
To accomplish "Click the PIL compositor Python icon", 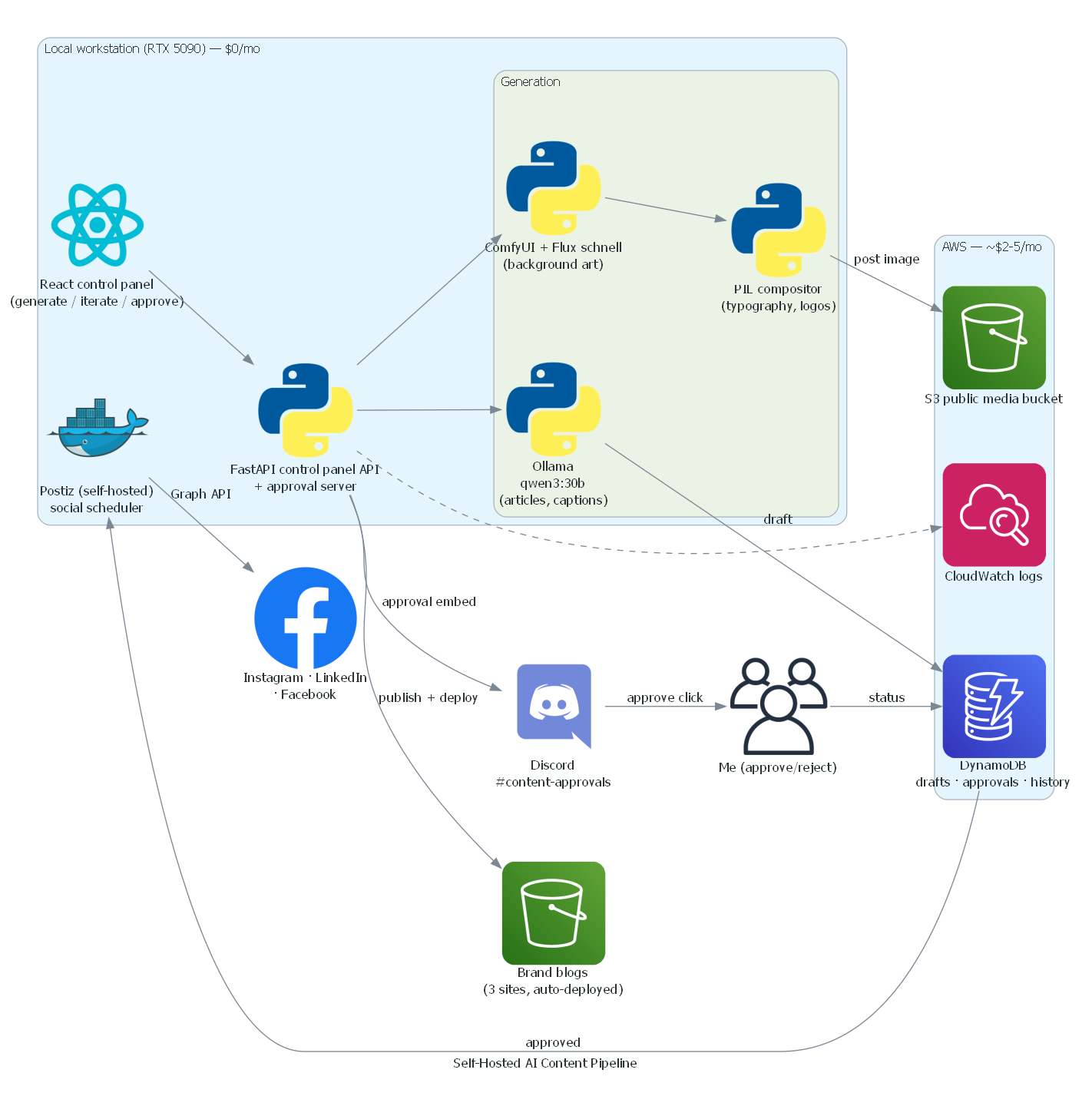I will pyautogui.click(x=779, y=230).
